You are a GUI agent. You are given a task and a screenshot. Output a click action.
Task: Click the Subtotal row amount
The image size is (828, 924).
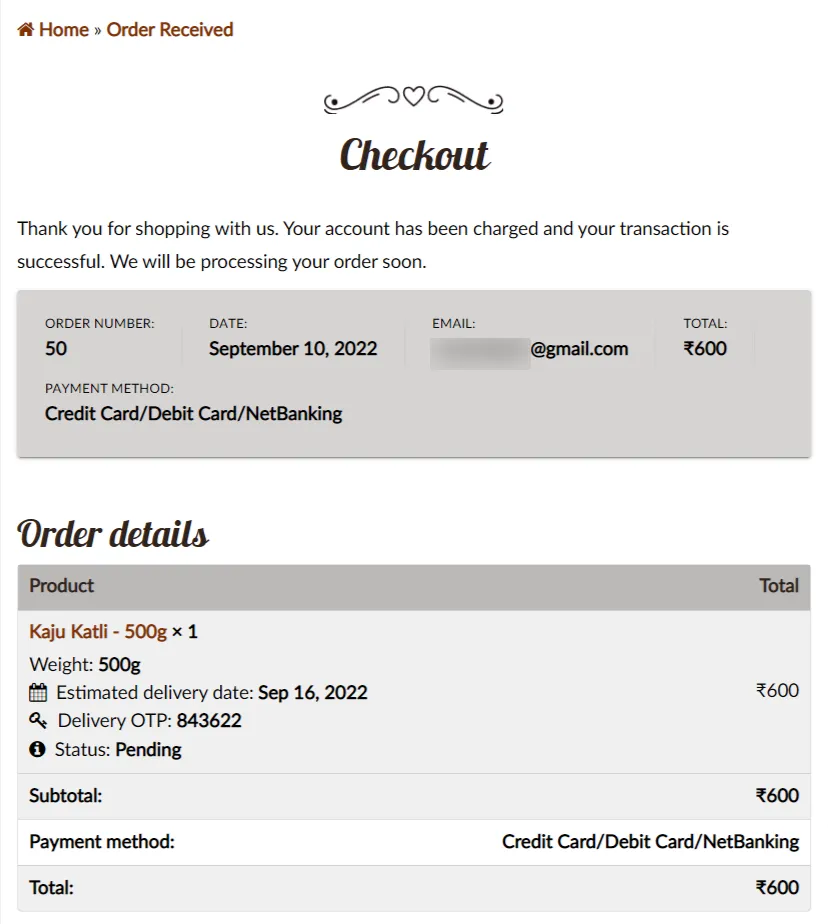(x=777, y=796)
